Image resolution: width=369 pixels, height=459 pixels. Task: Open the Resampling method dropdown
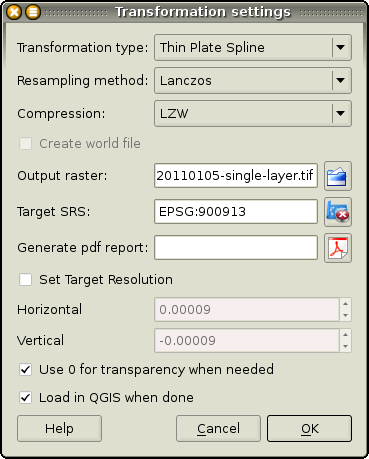pyautogui.click(x=253, y=80)
